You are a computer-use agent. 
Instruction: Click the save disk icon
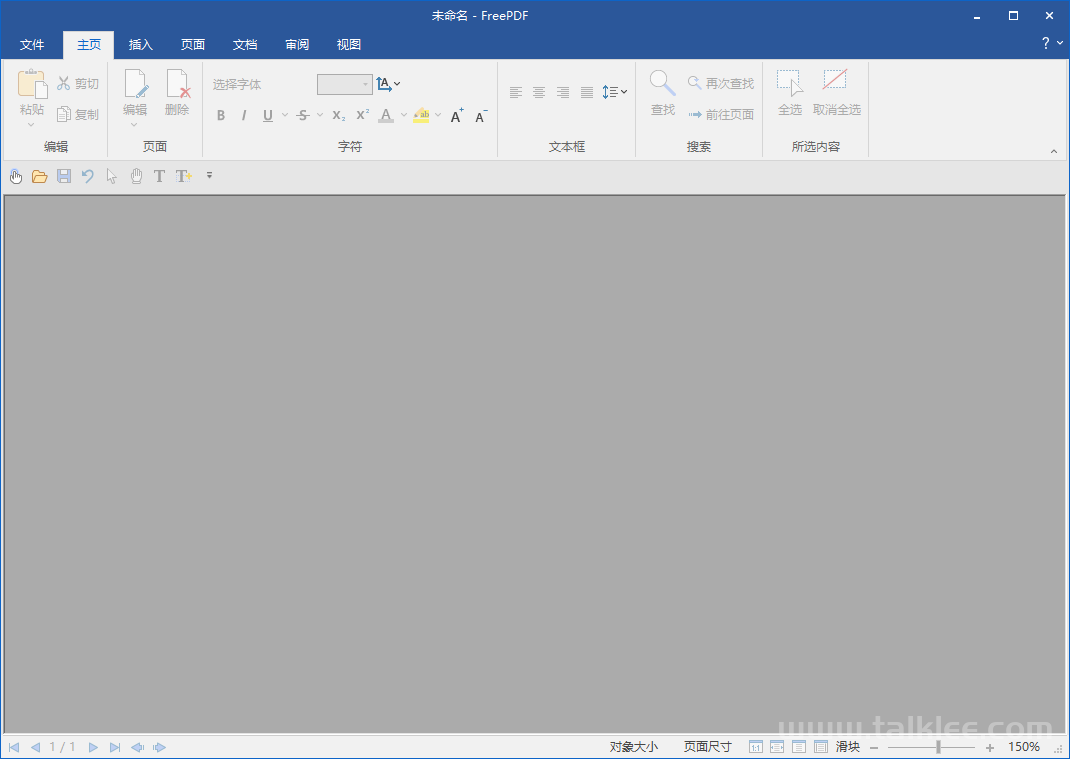pyautogui.click(x=64, y=177)
